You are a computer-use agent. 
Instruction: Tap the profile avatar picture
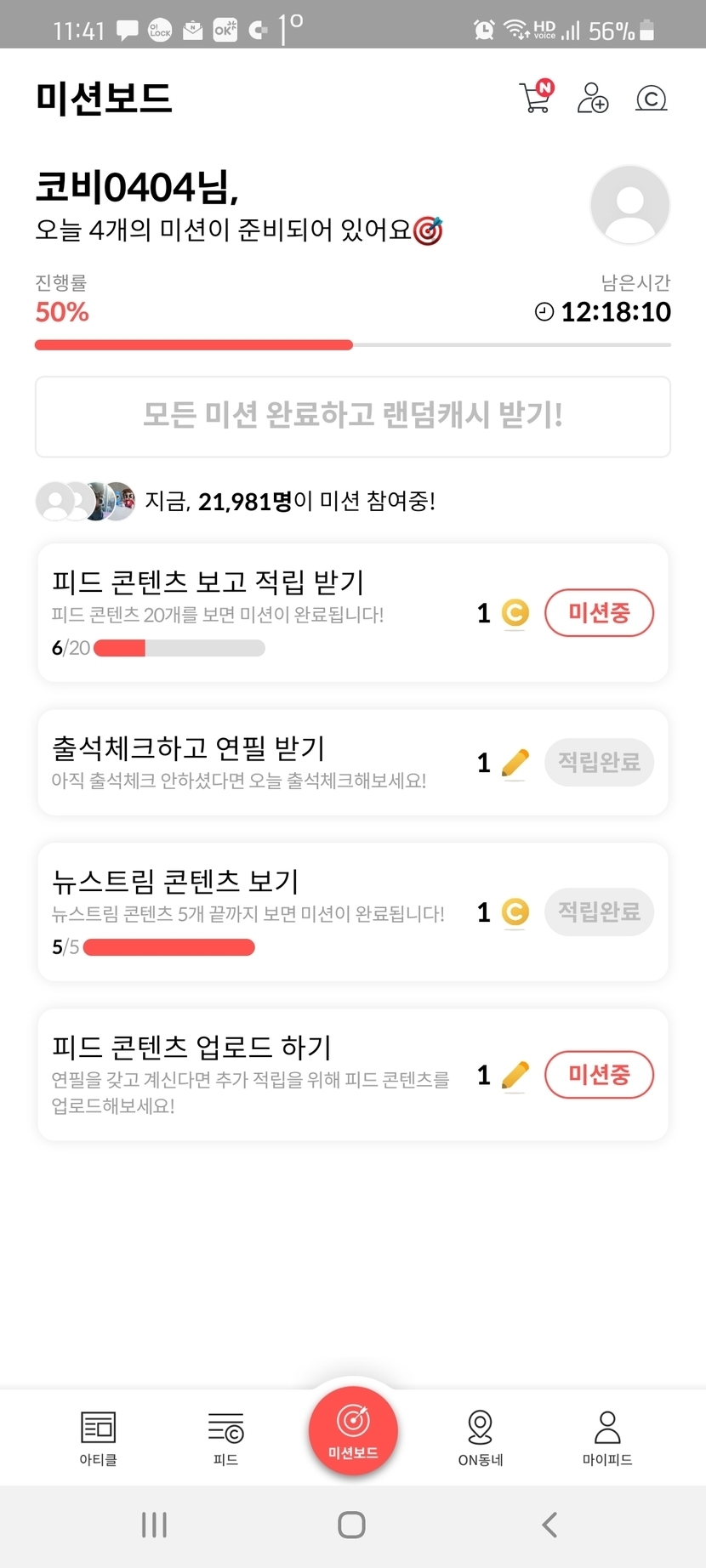(629, 205)
